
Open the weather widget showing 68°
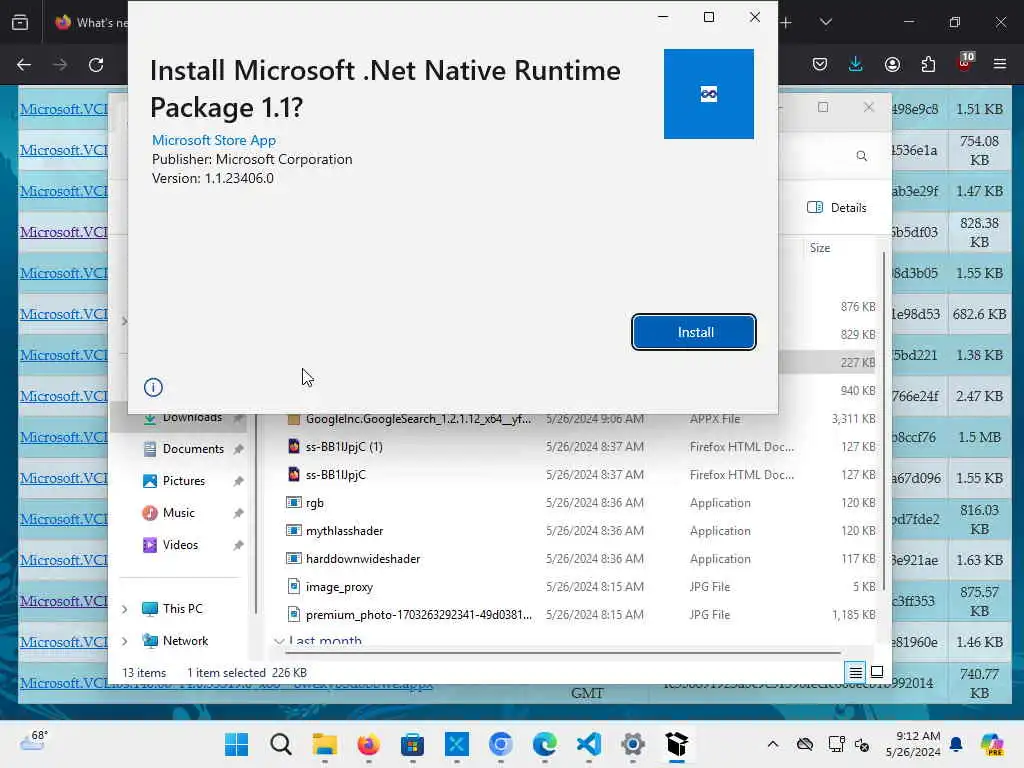click(33, 741)
